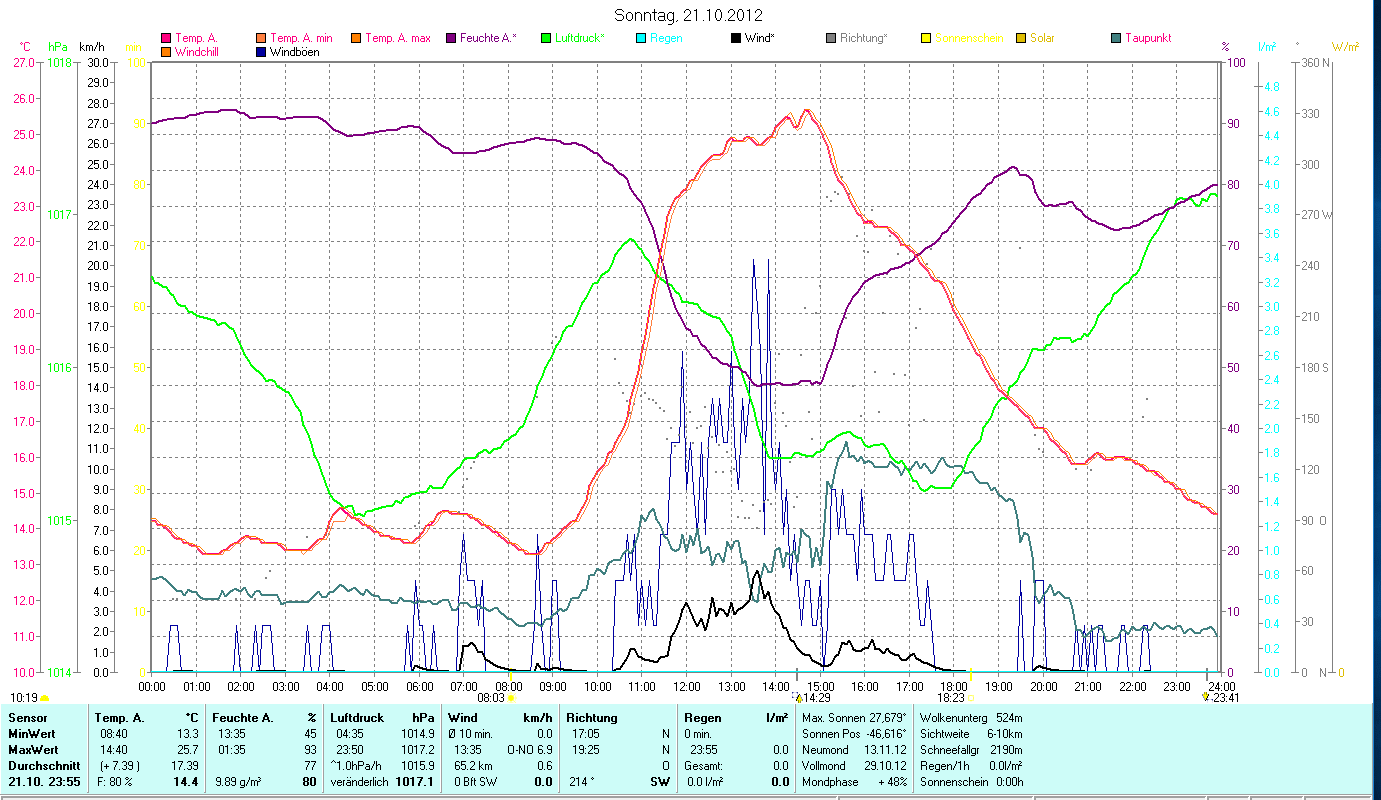Image resolution: width=1381 pixels, height=800 pixels.
Task: Click the maximum temperature value 25.7
Action: (x=189, y=749)
